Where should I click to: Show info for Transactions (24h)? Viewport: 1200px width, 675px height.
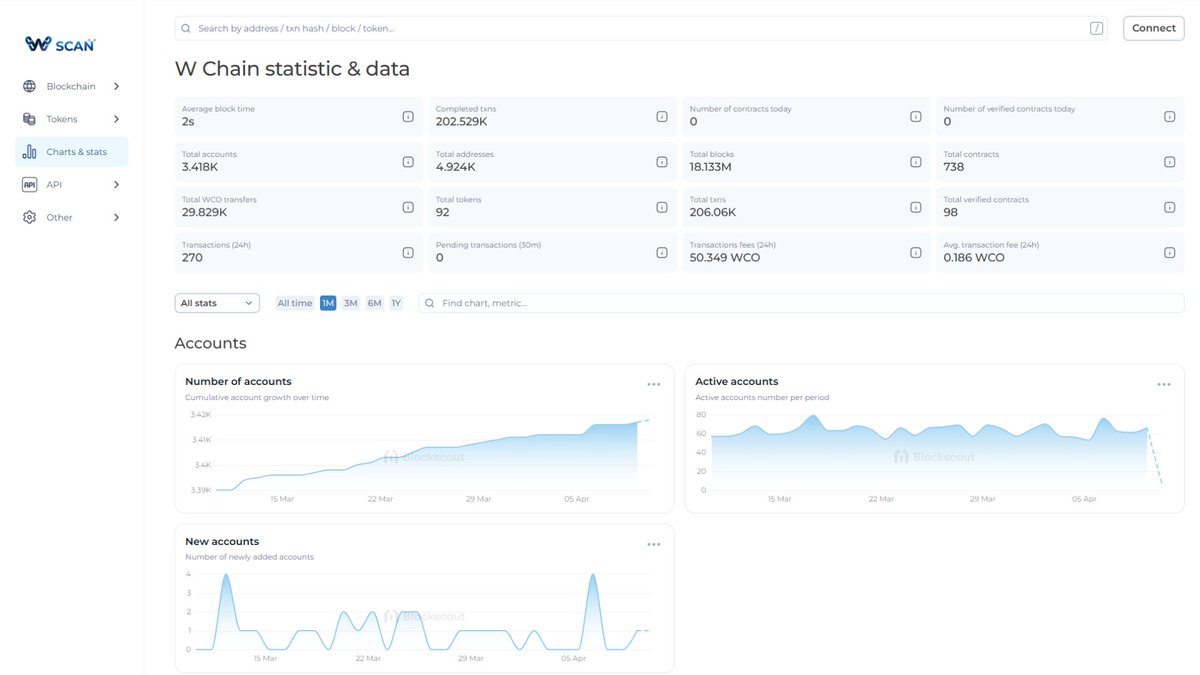(408, 252)
